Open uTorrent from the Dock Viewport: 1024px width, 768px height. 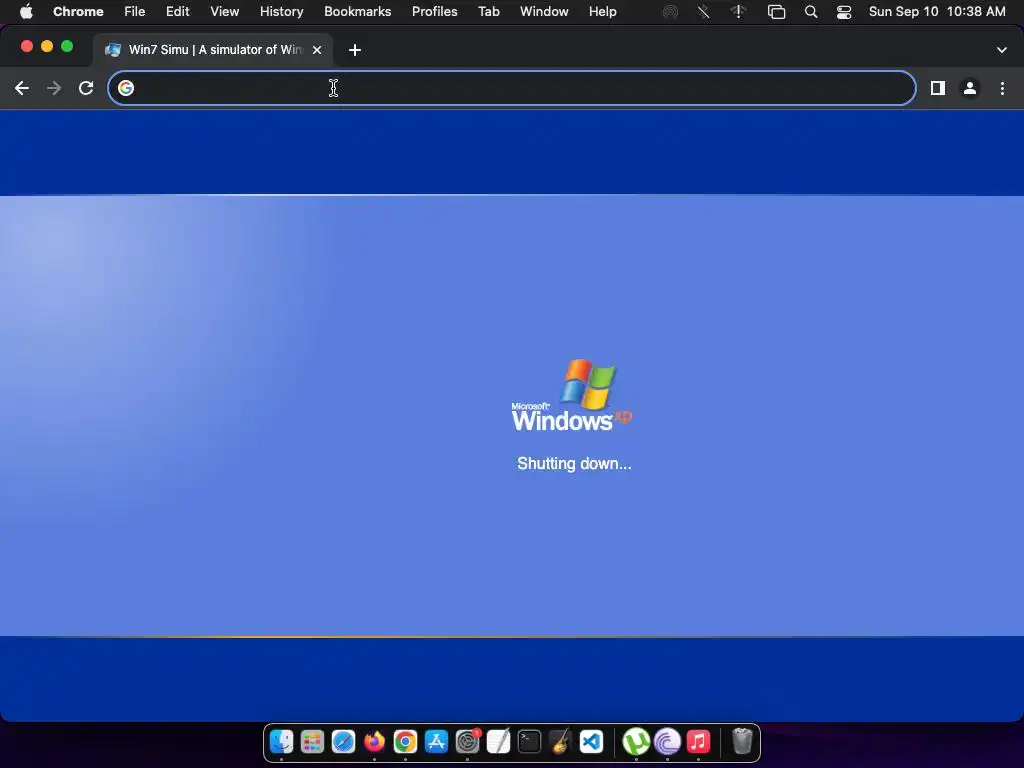click(x=636, y=742)
